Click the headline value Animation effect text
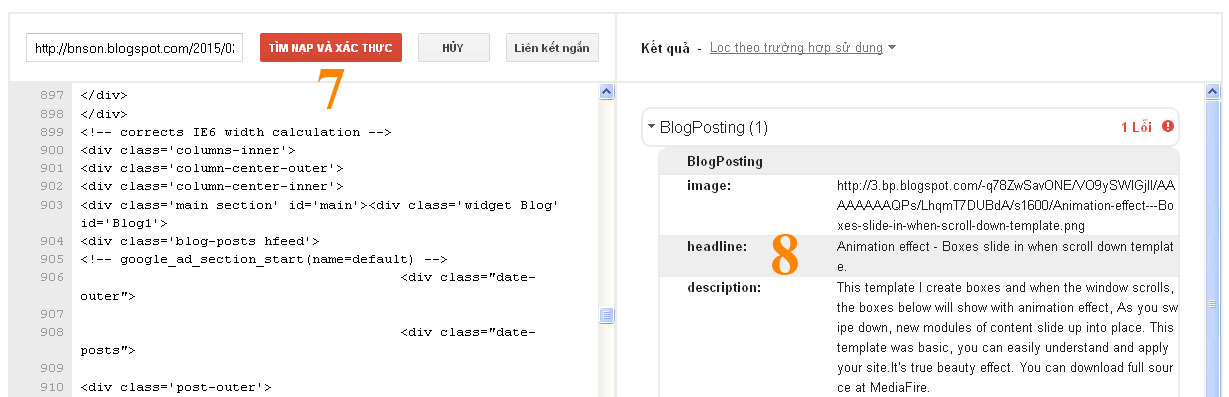1229x397 pixels. tap(1005, 256)
